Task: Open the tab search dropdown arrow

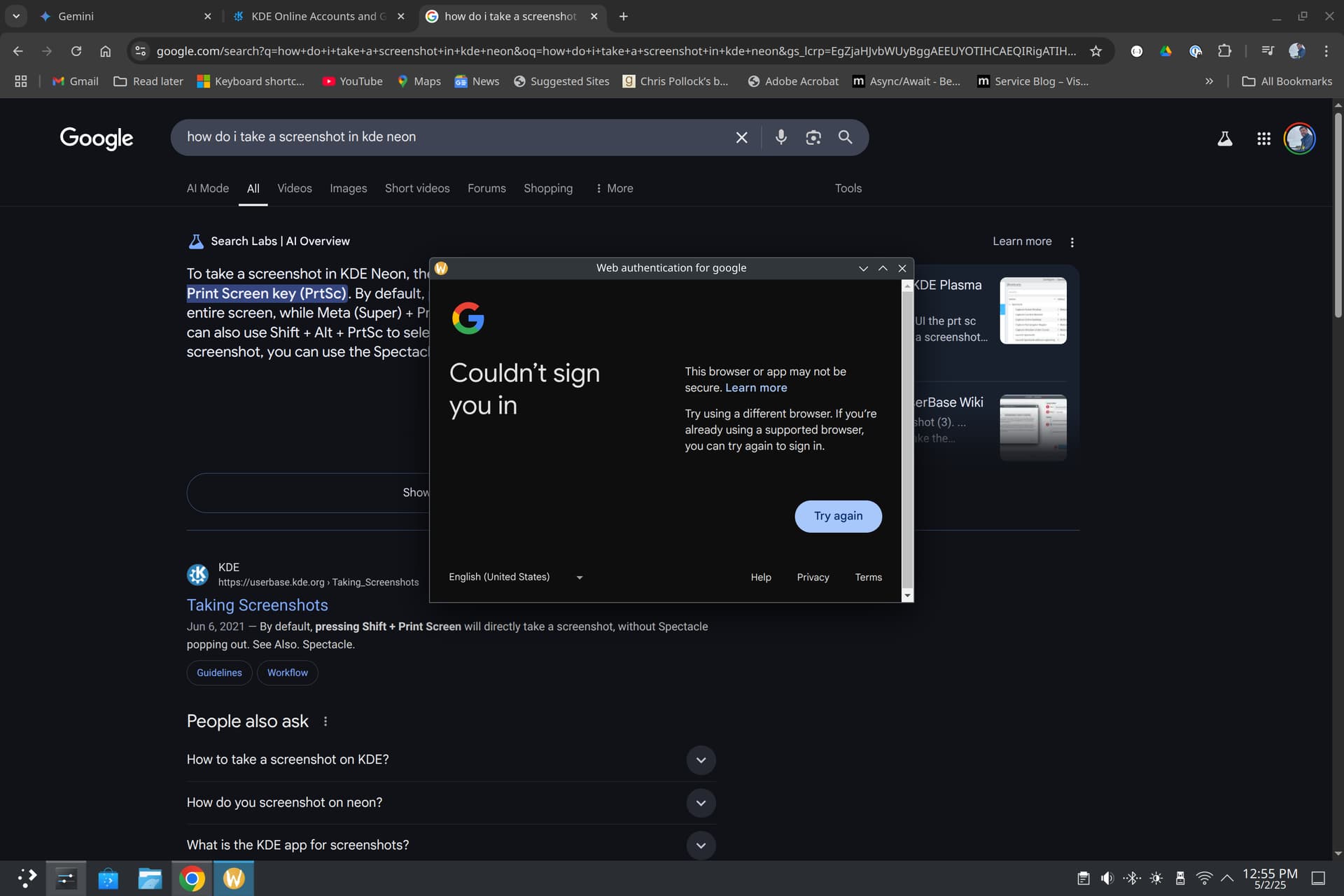Action: coord(15,16)
